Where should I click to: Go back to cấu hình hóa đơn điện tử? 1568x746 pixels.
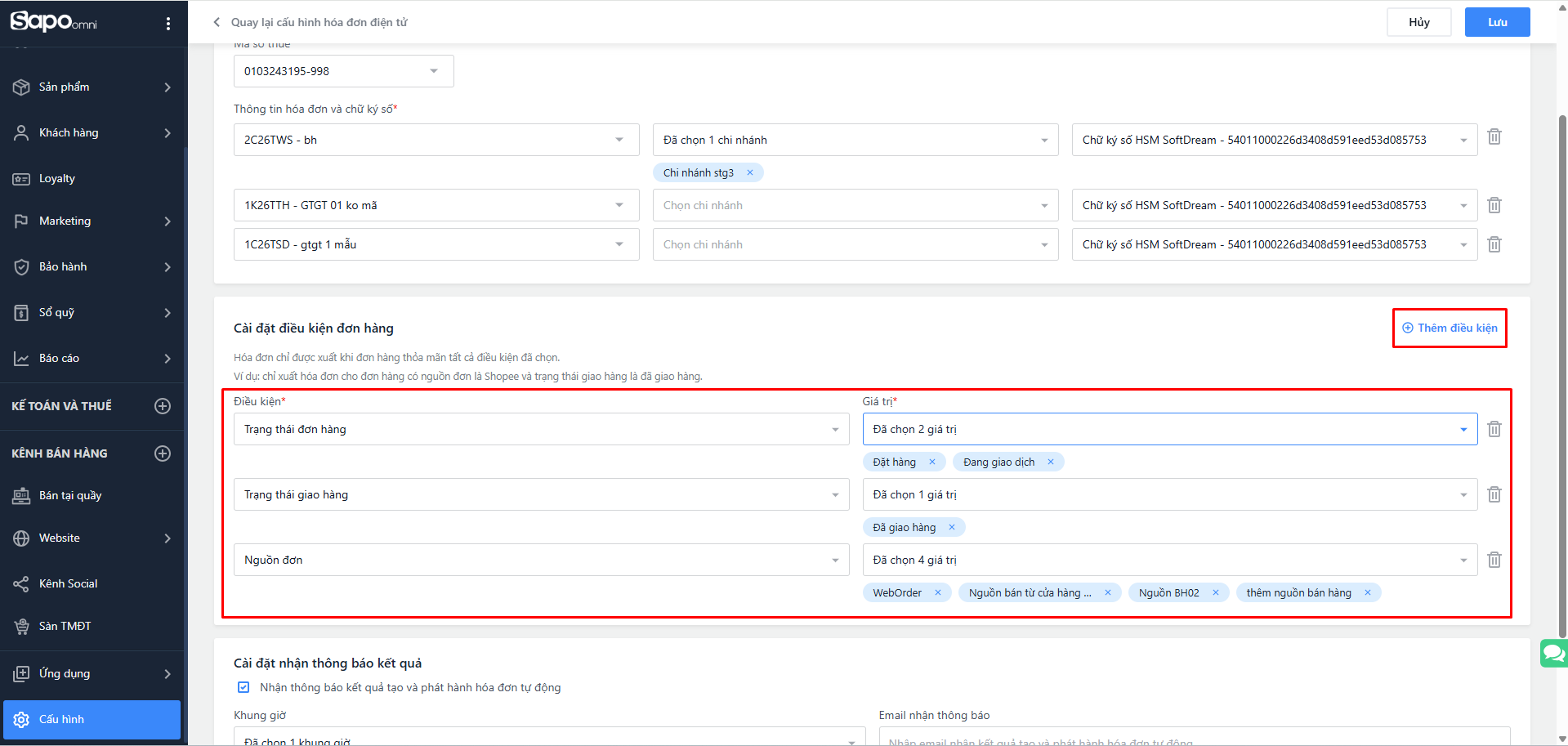pyautogui.click(x=310, y=22)
